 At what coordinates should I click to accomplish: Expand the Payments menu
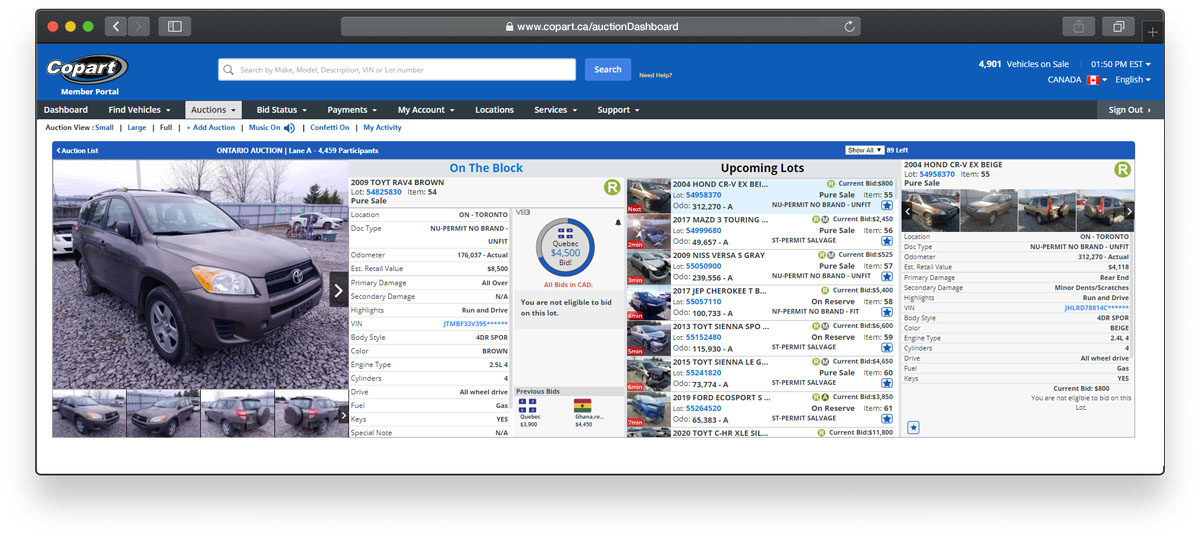(x=352, y=110)
